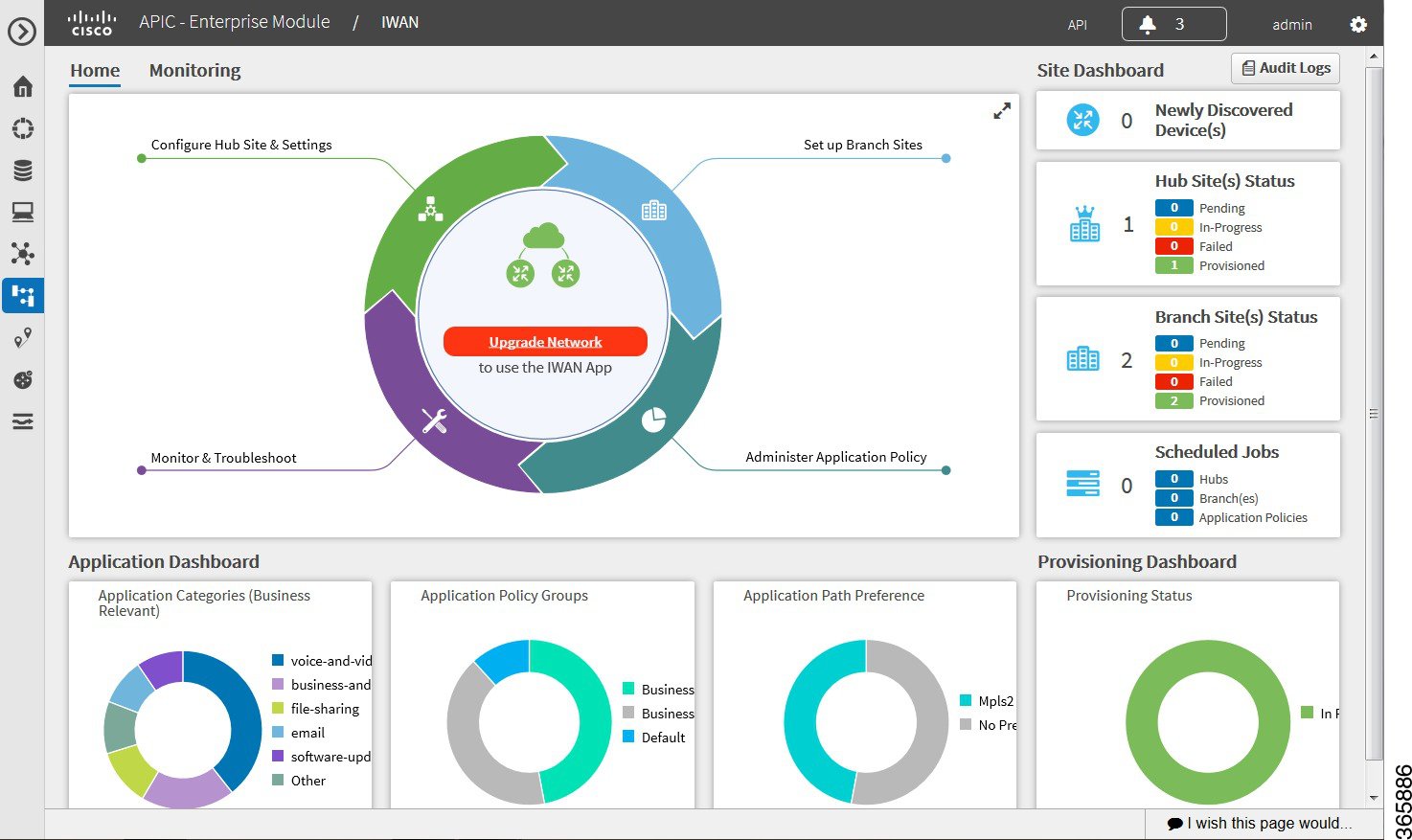Image resolution: width=1412 pixels, height=840 pixels.
Task: Expand the left navigation sidebar arrow
Action: 21,32
